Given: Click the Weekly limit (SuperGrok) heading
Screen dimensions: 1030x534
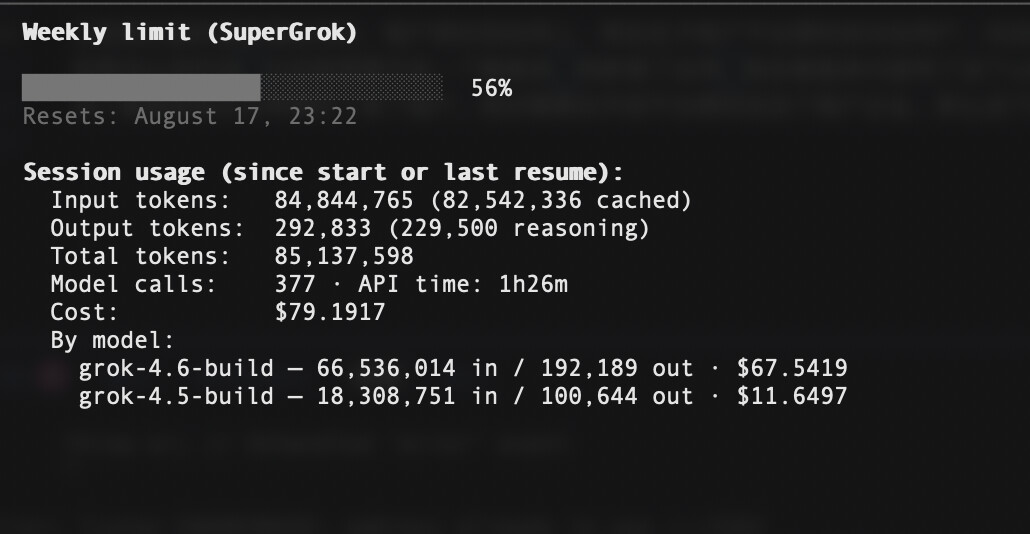Looking at the screenshot, I should 189,32.
